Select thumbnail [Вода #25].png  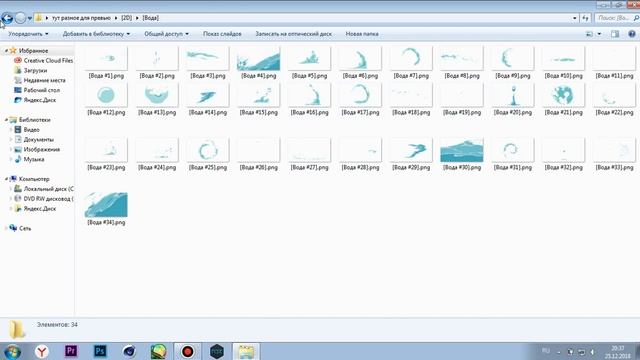coord(208,150)
